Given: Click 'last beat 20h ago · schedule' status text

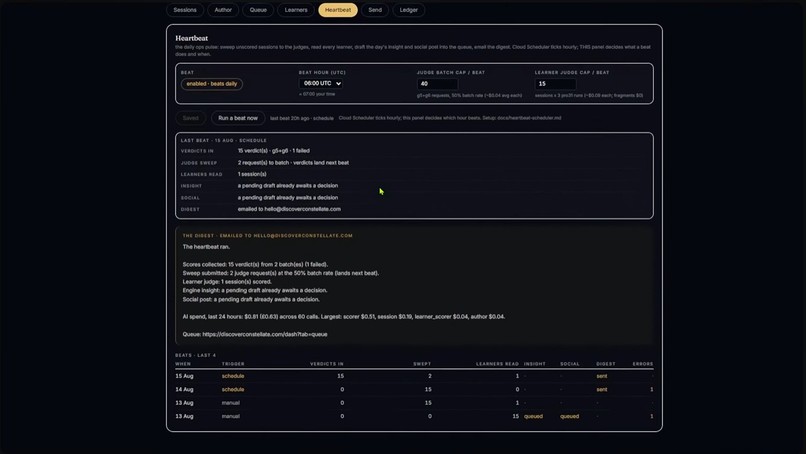Looking at the screenshot, I should tap(302, 118).
